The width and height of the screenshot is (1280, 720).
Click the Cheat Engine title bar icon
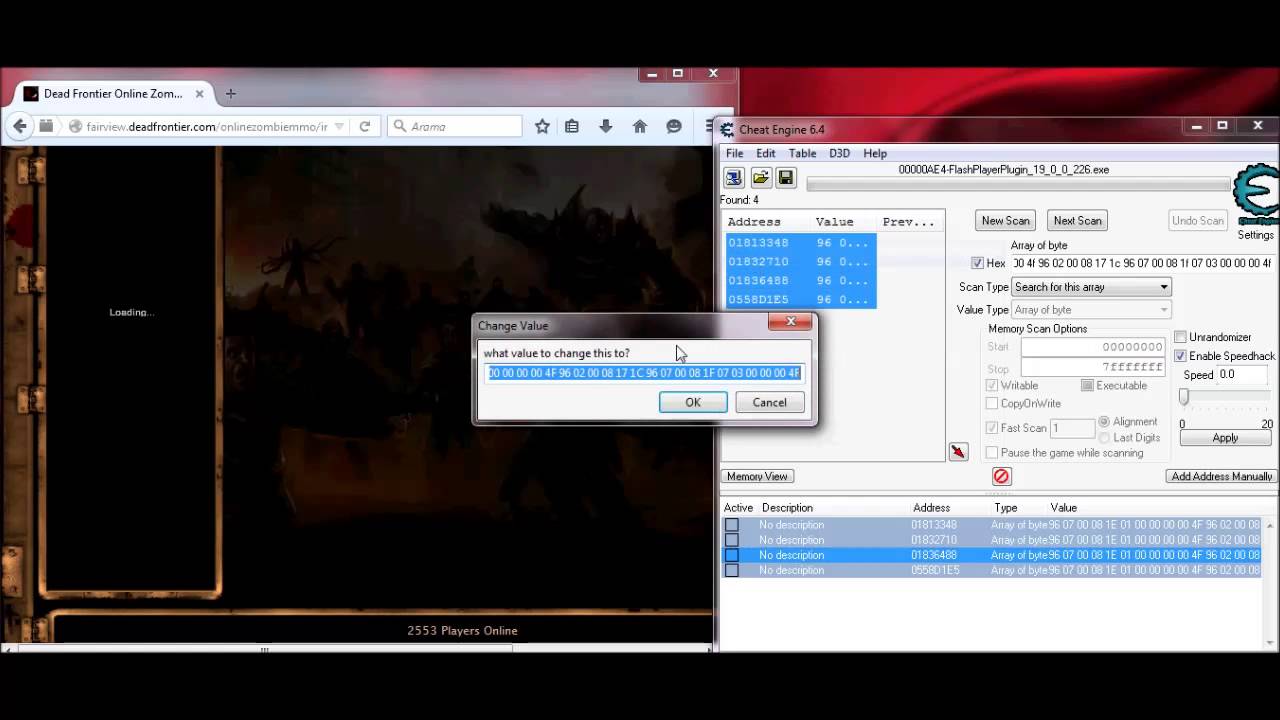(728, 129)
